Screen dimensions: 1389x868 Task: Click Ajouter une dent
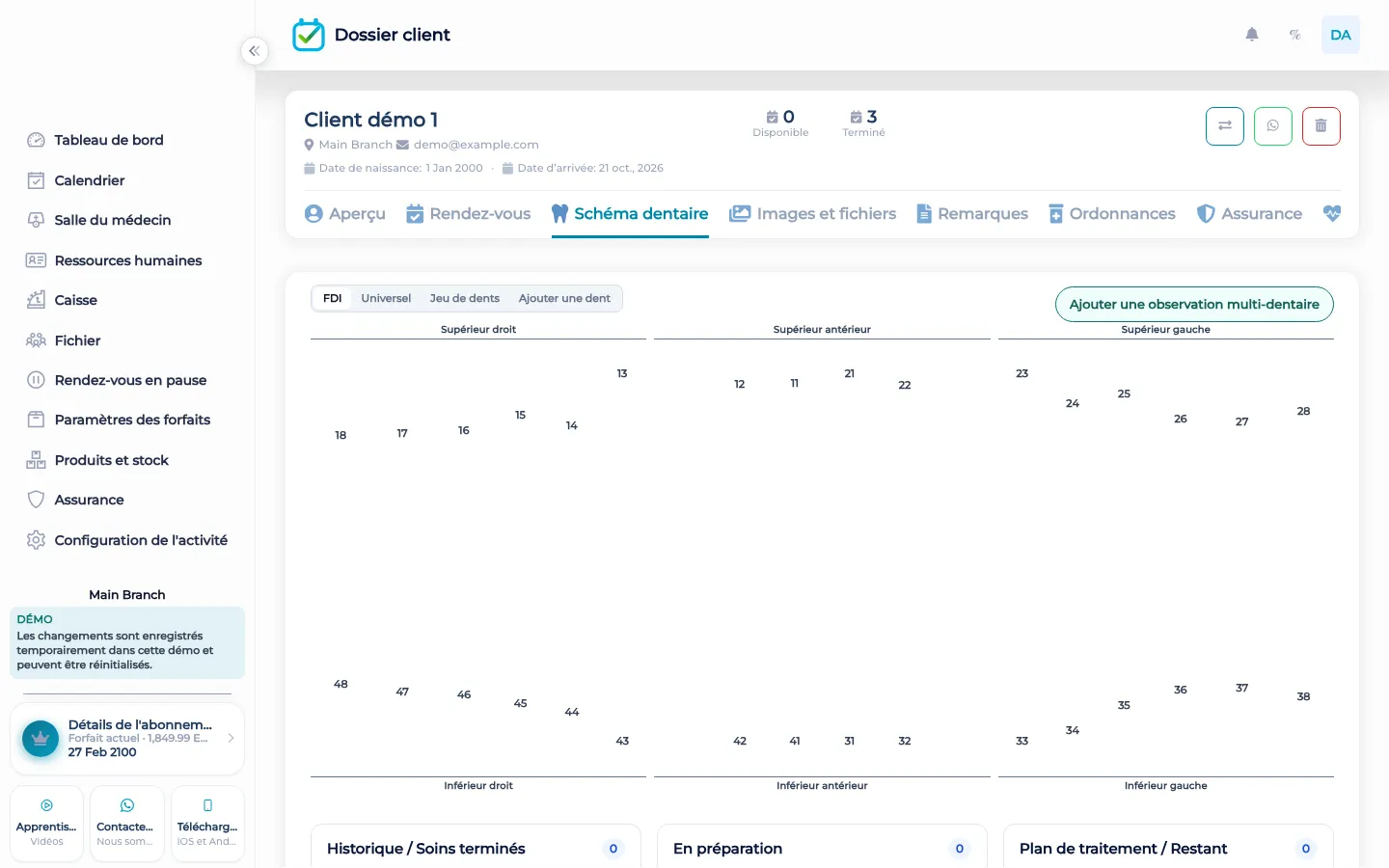click(564, 299)
